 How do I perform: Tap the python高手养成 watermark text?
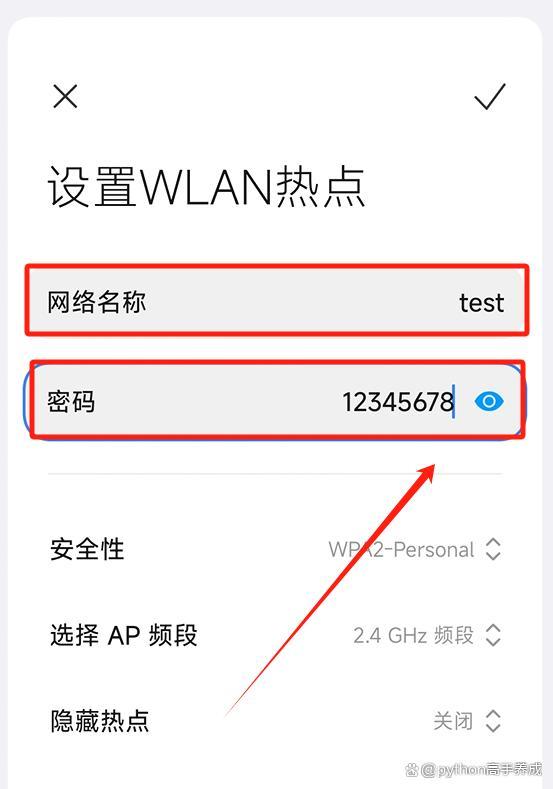491,769
